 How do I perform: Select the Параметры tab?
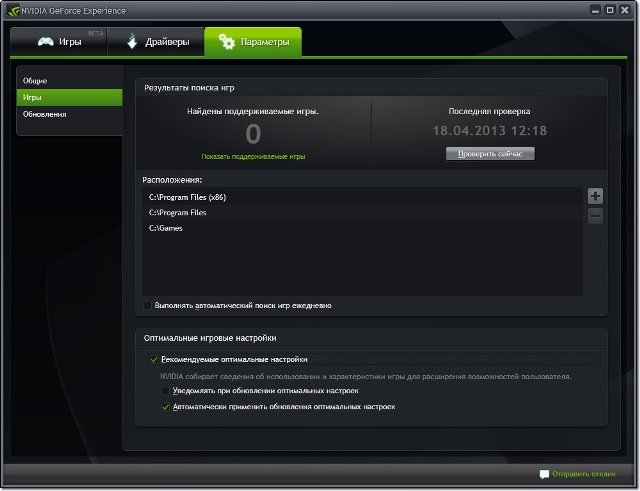point(253,41)
